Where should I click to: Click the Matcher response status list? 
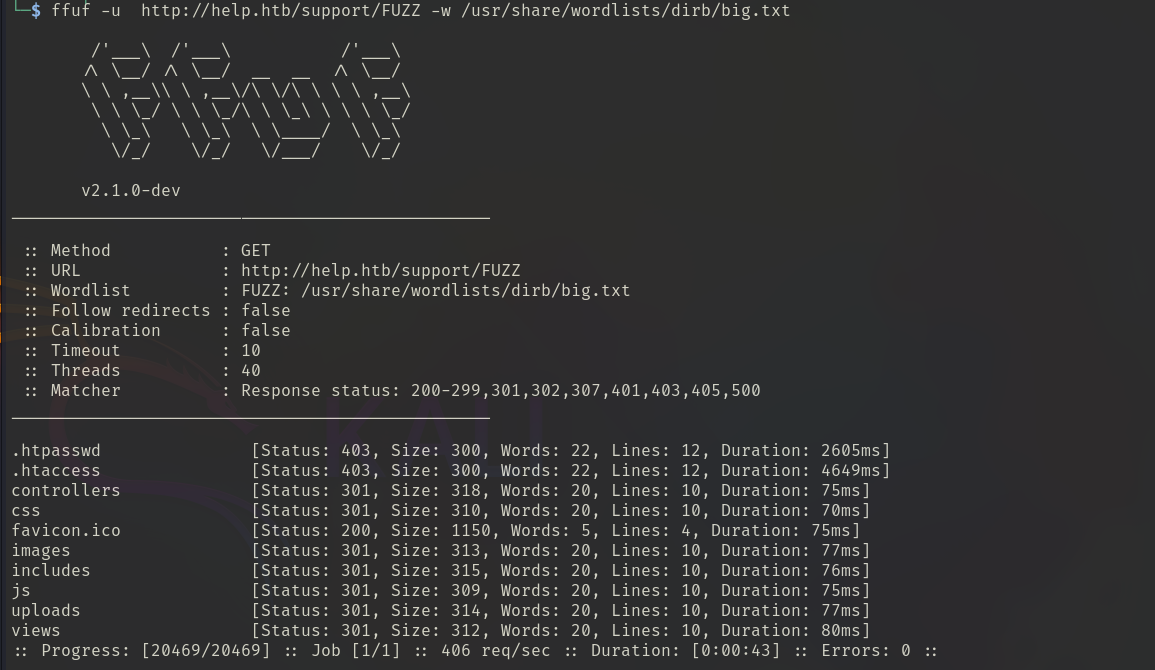[500, 390]
